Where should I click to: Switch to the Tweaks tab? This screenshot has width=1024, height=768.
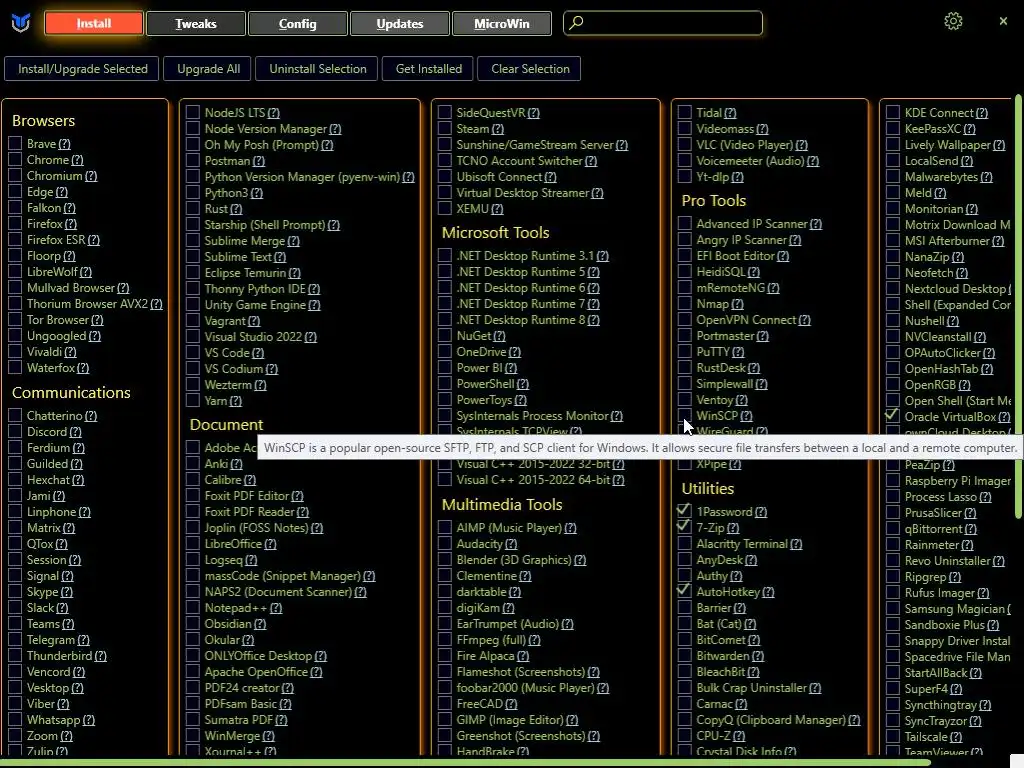196,24
